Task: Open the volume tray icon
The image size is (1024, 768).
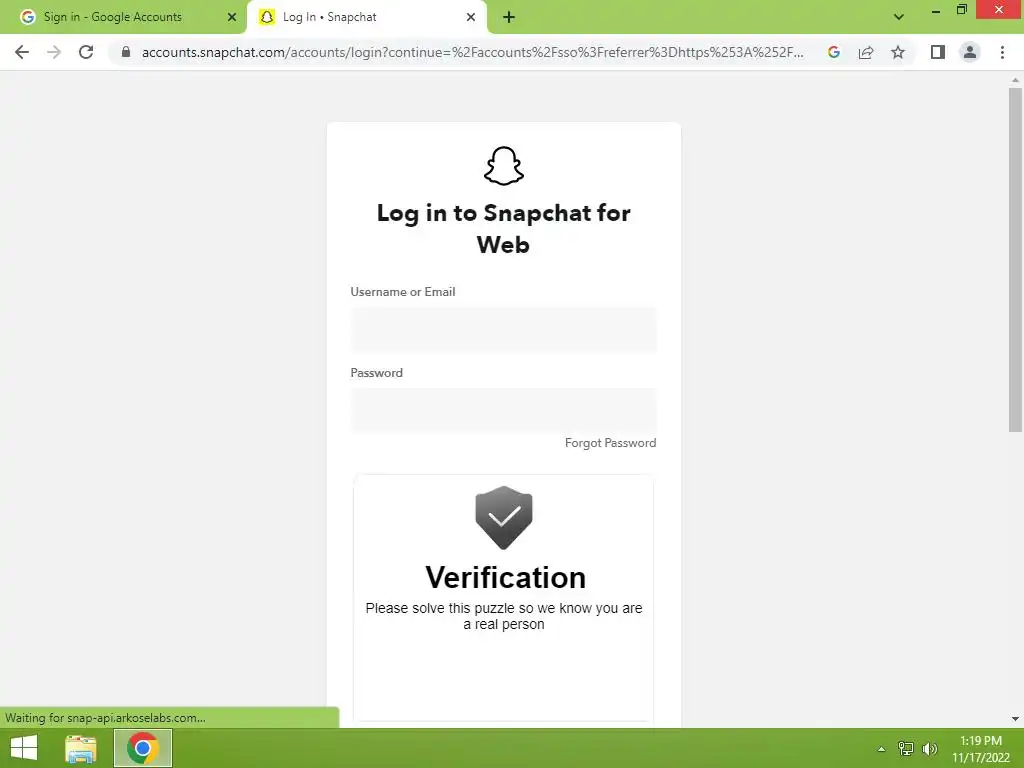Action: pos(930,748)
